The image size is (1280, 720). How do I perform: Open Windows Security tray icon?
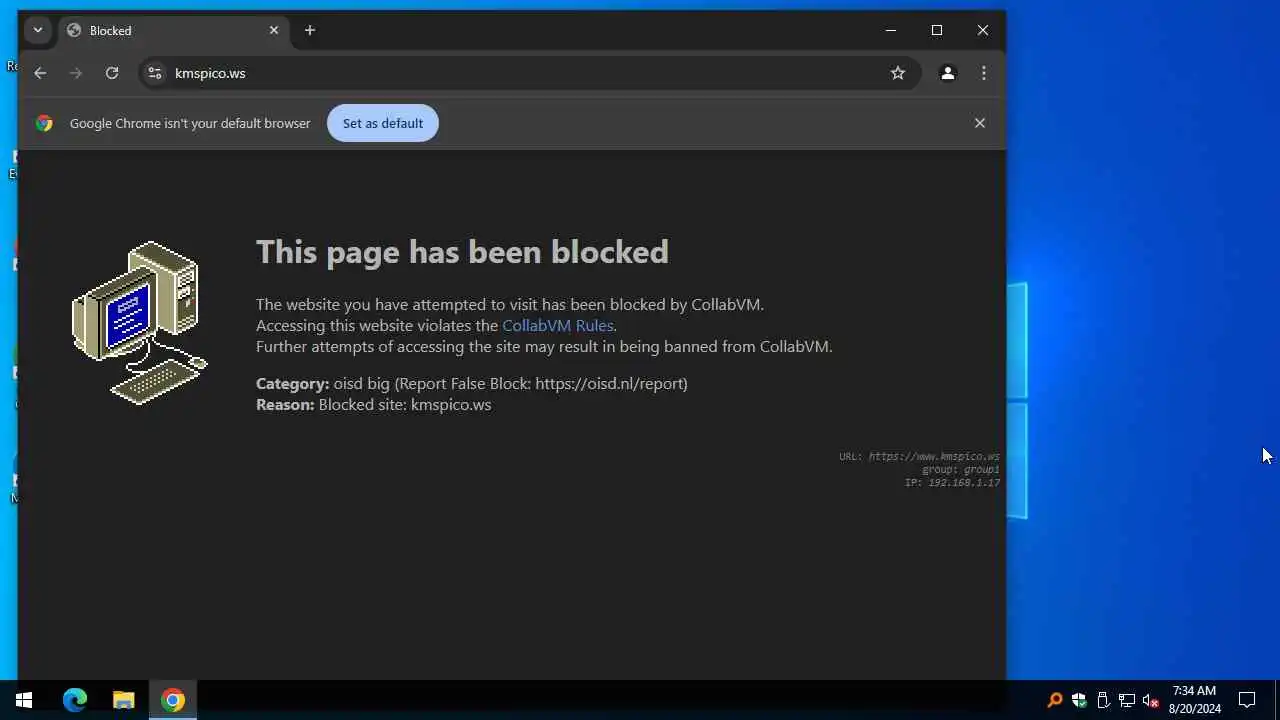[1079, 700]
